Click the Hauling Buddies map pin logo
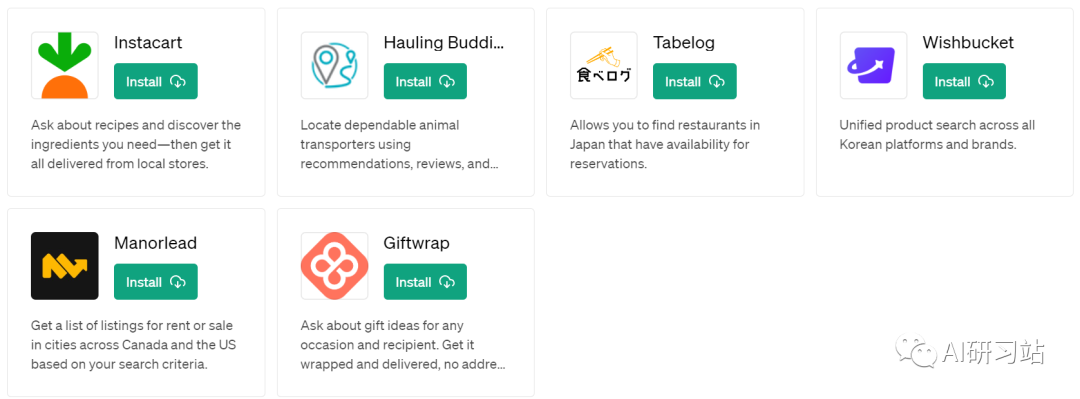The image size is (1080, 399). pyautogui.click(x=334, y=65)
